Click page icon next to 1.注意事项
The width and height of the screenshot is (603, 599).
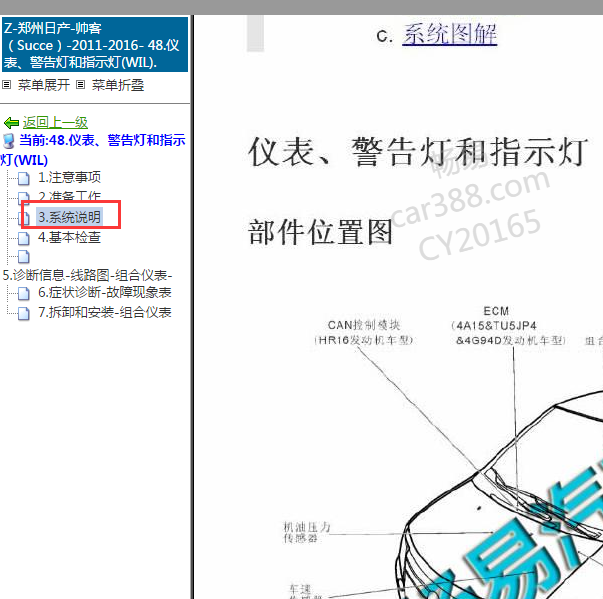point(24,178)
